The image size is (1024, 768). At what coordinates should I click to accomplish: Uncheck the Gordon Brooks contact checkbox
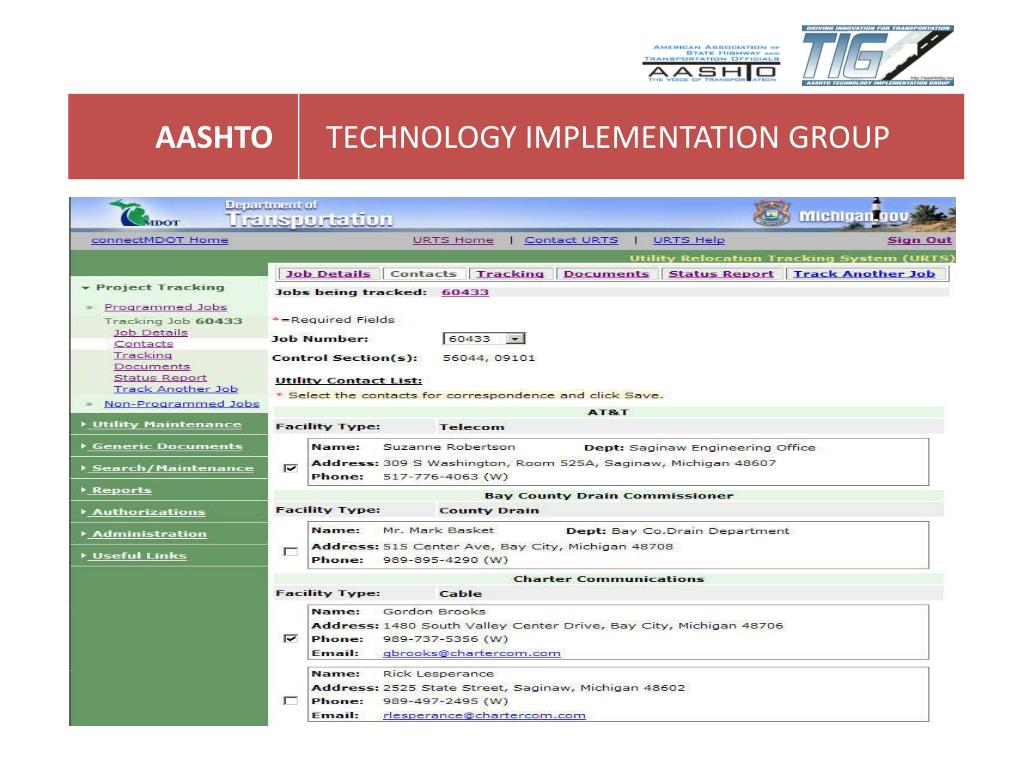[291, 638]
